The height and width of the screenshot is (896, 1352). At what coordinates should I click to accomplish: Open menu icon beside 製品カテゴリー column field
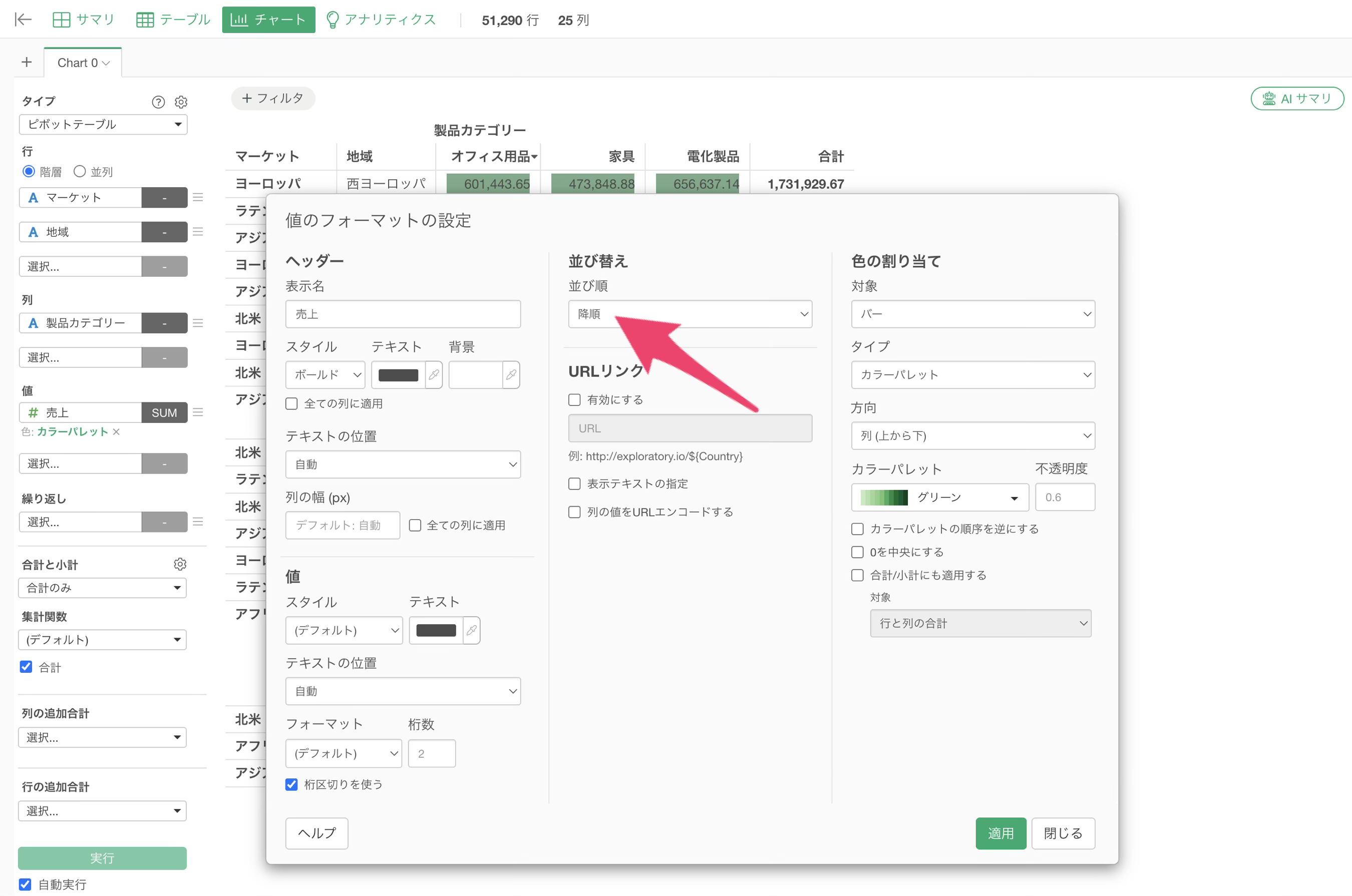point(198,323)
